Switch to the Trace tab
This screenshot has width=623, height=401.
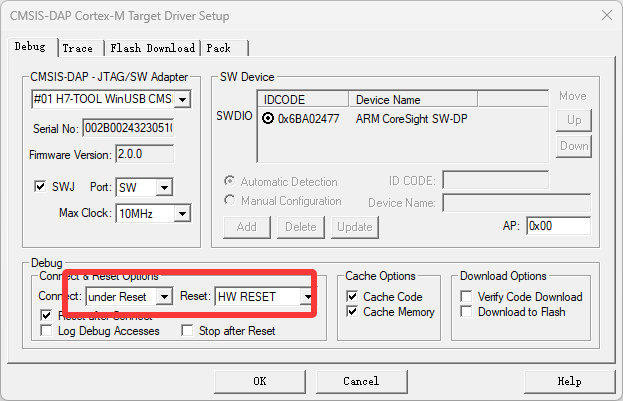(x=77, y=48)
